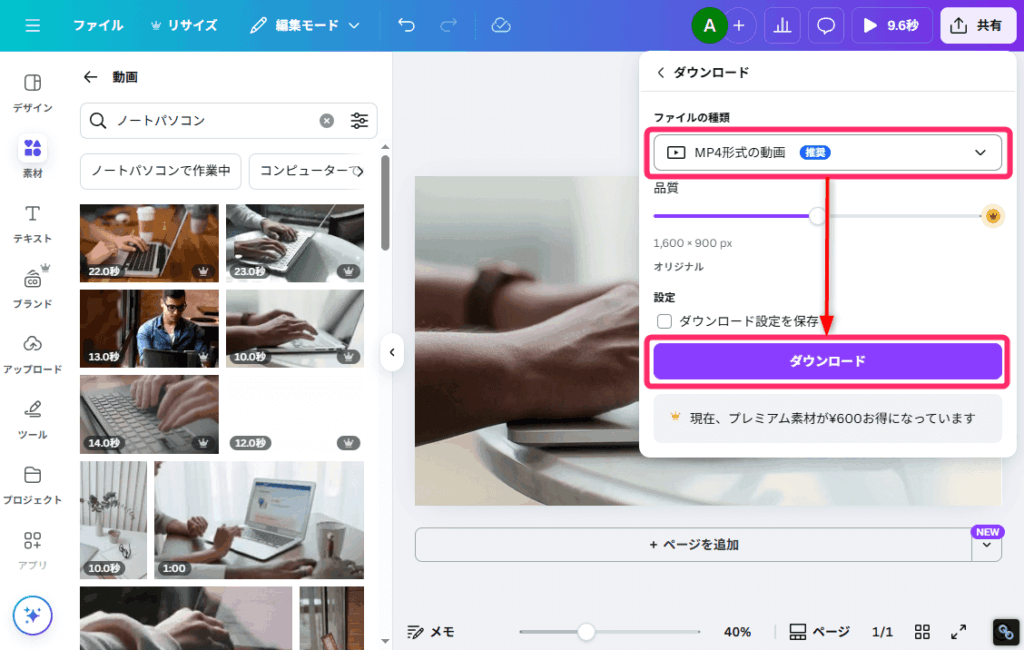Choose the 23.0秒 video thumbnail

pyautogui.click(x=295, y=243)
